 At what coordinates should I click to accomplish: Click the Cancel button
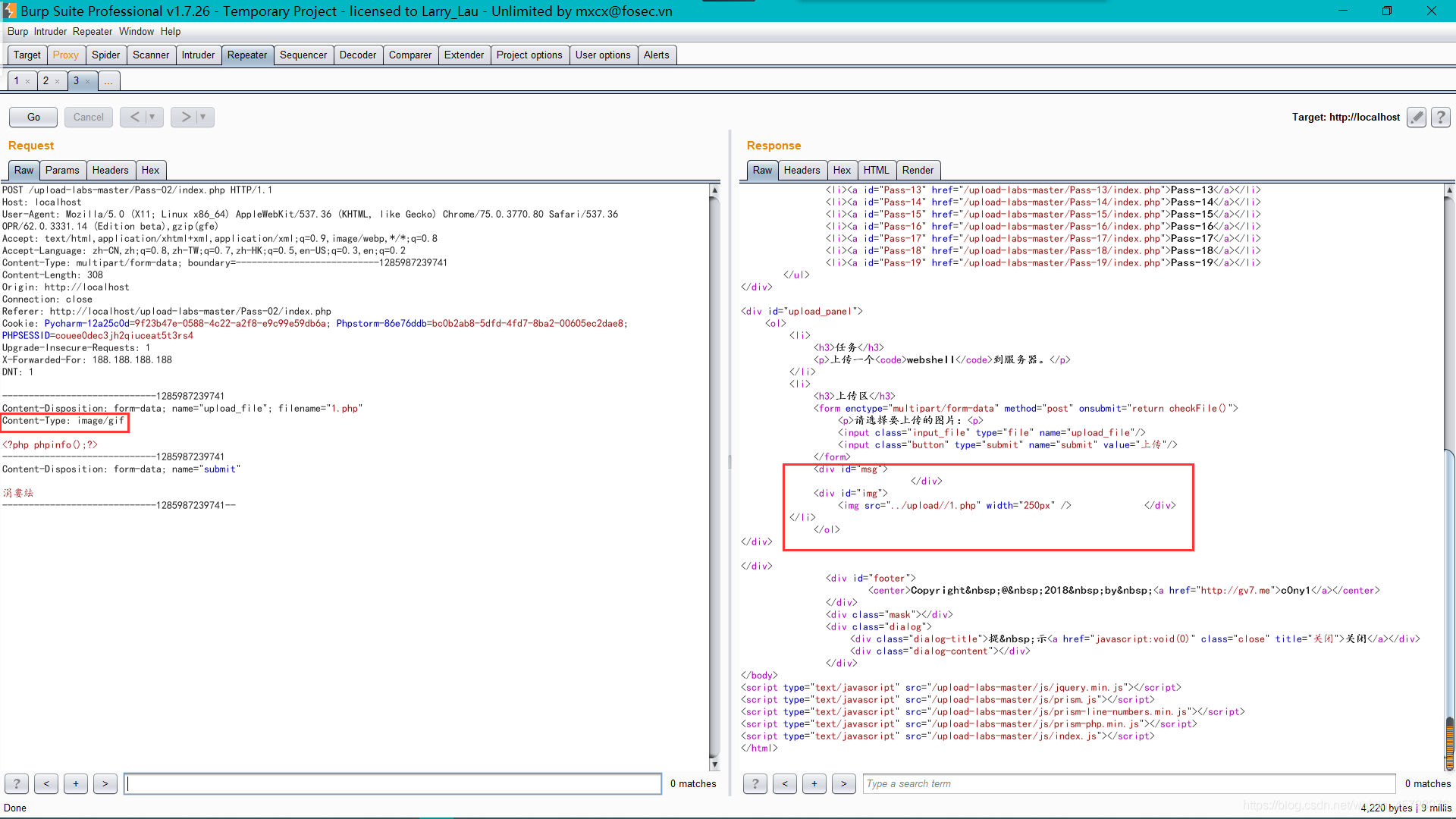(89, 117)
